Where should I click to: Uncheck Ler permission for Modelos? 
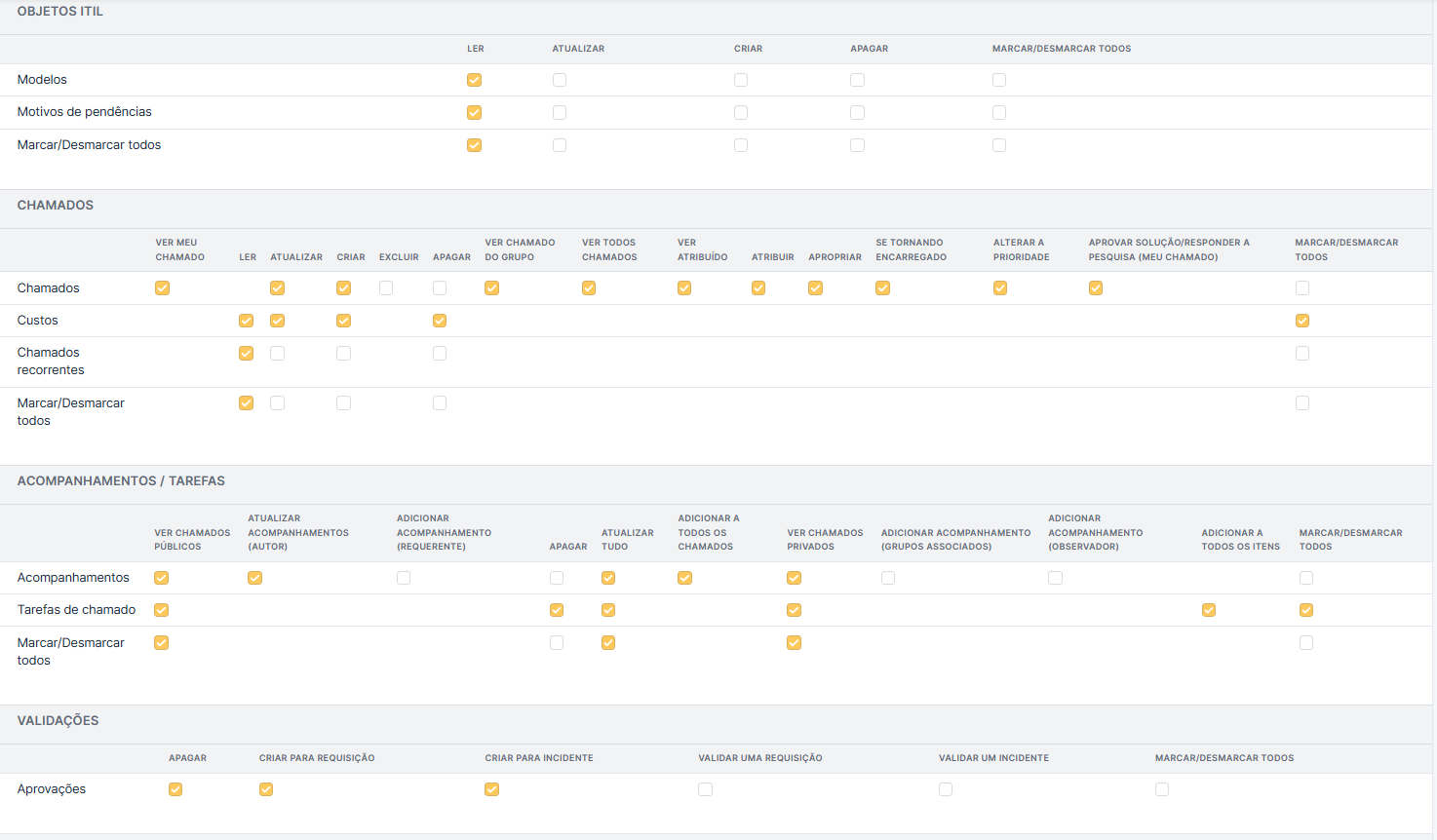[474, 80]
